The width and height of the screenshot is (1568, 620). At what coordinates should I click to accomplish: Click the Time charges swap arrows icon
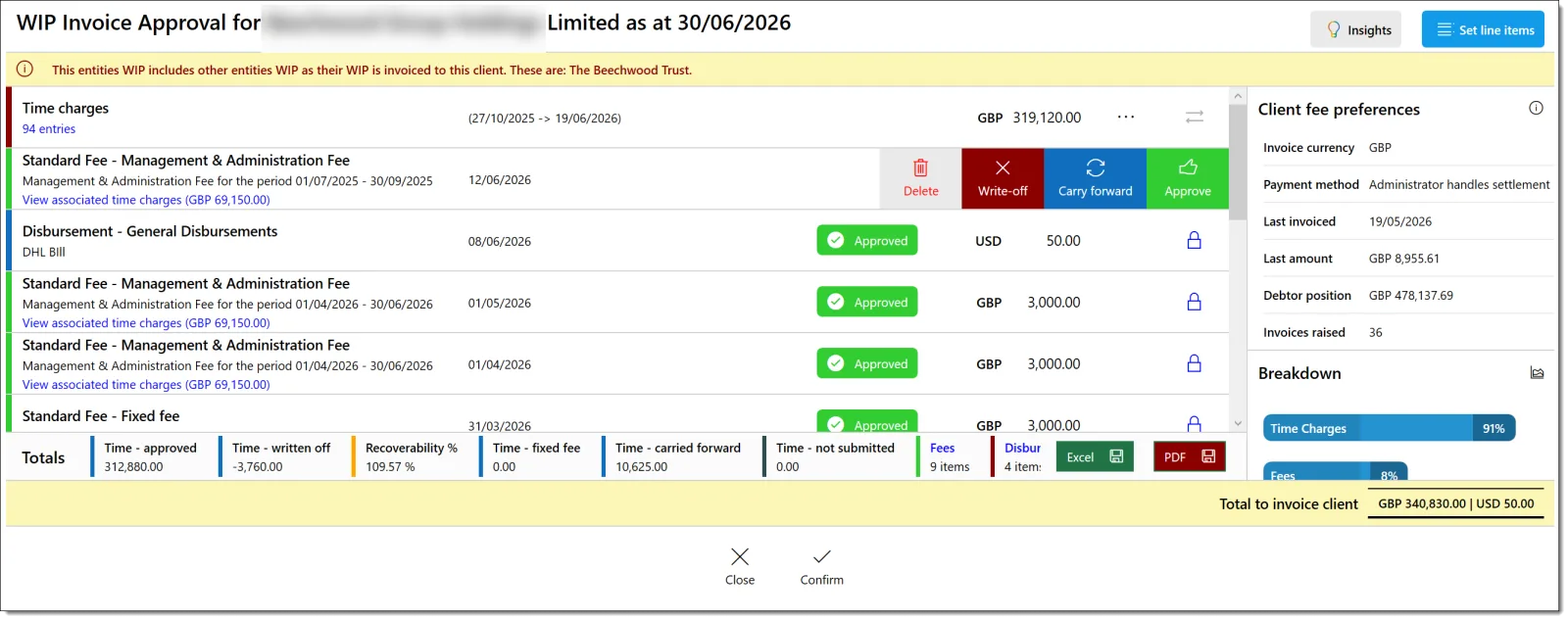(x=1194, y=118)
